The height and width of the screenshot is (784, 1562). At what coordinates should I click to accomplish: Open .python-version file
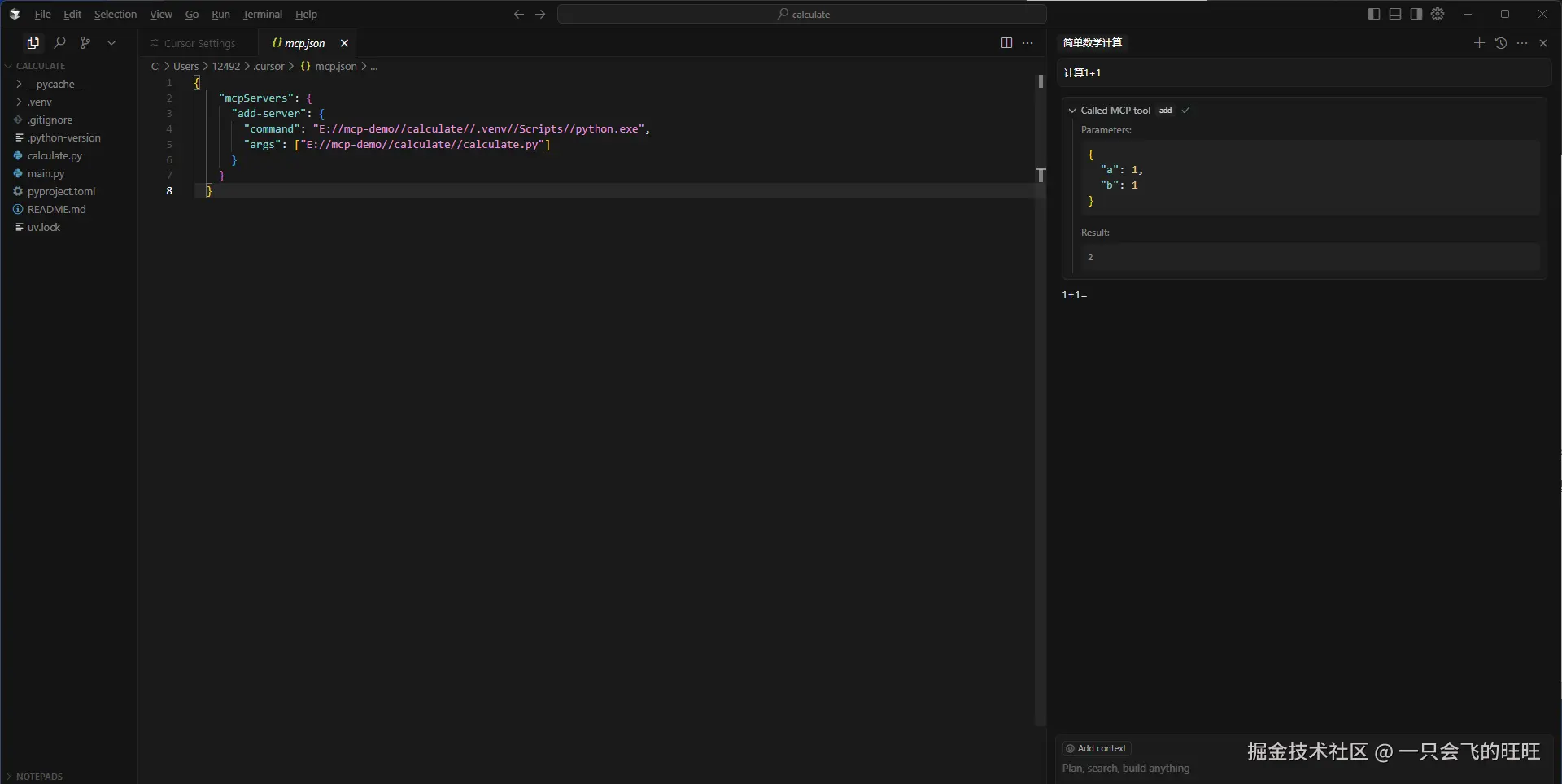[68, 137]
